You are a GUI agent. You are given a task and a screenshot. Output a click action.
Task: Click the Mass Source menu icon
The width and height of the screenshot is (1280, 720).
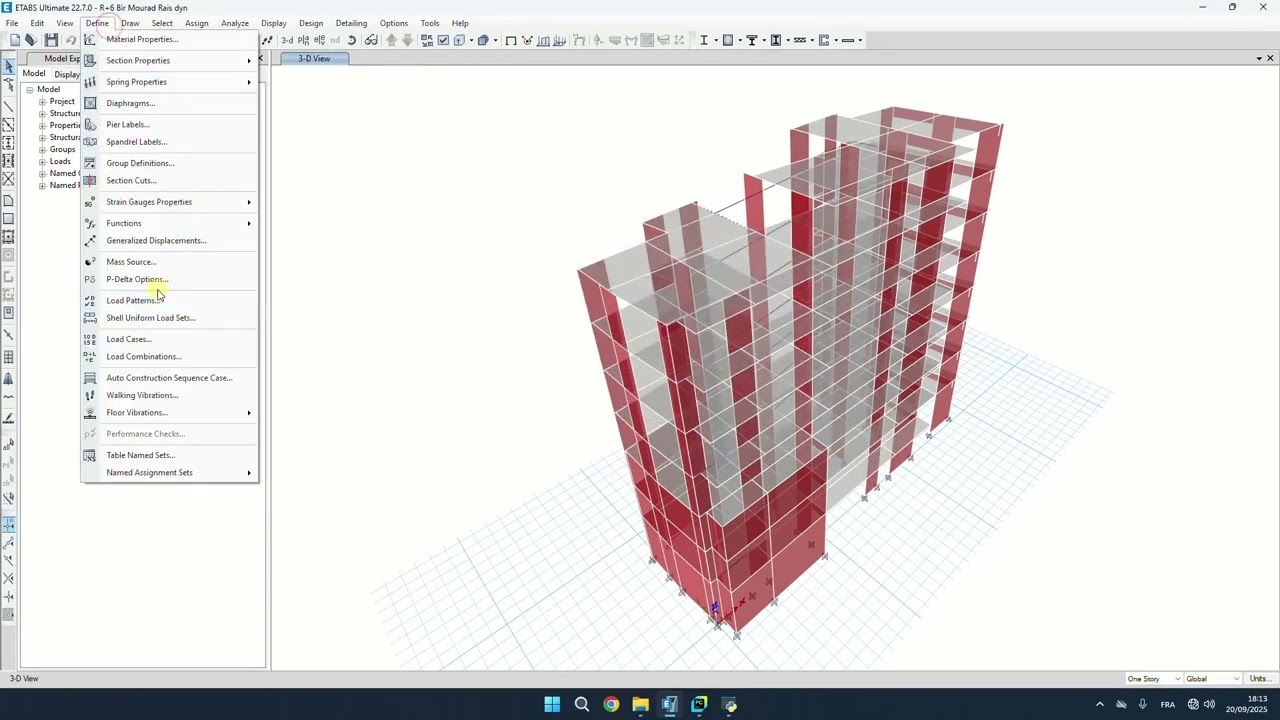(x=90, y=262)
